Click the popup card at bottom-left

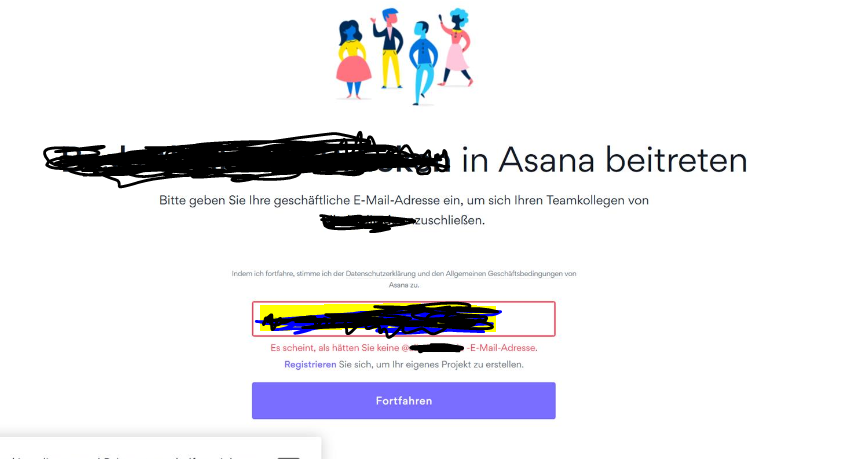(160, 448)
